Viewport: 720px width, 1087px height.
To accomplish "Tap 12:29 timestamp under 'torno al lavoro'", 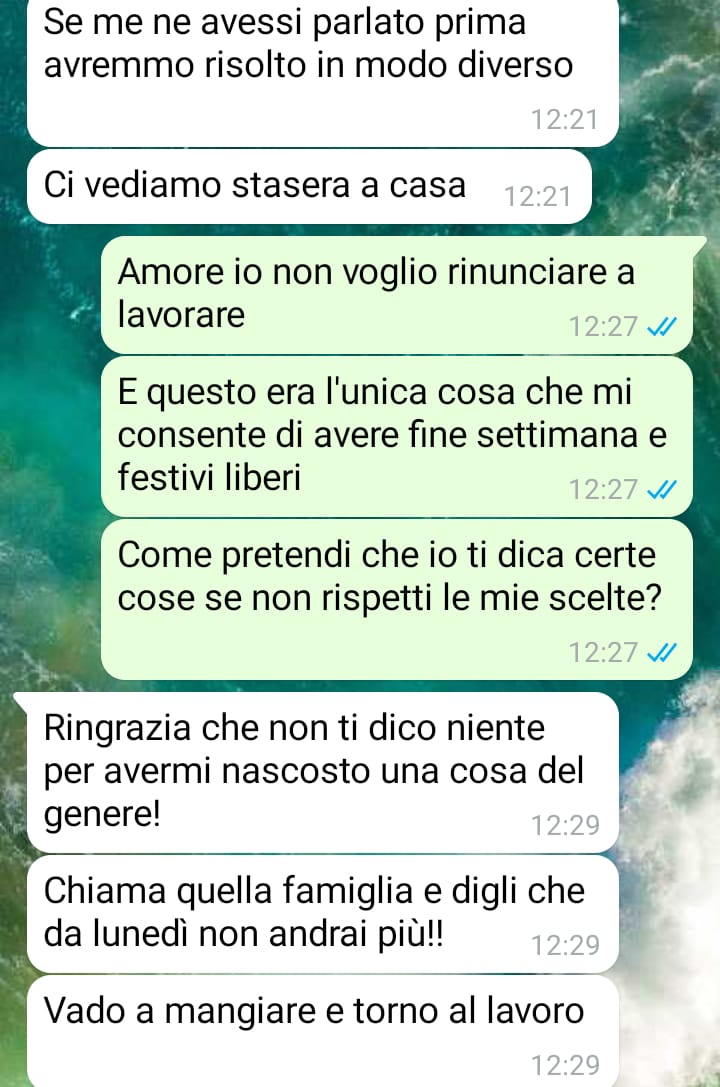I will click(x=565, y=1065).
